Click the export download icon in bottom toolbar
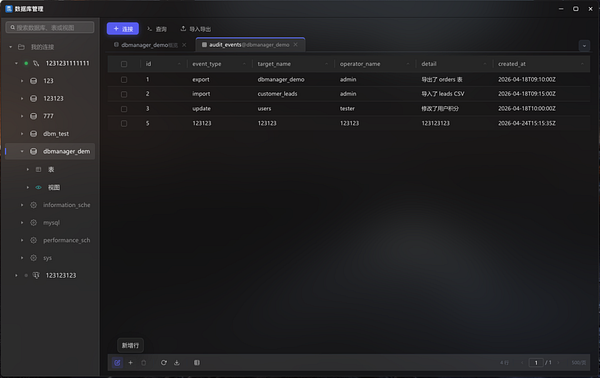 [177, 362]
